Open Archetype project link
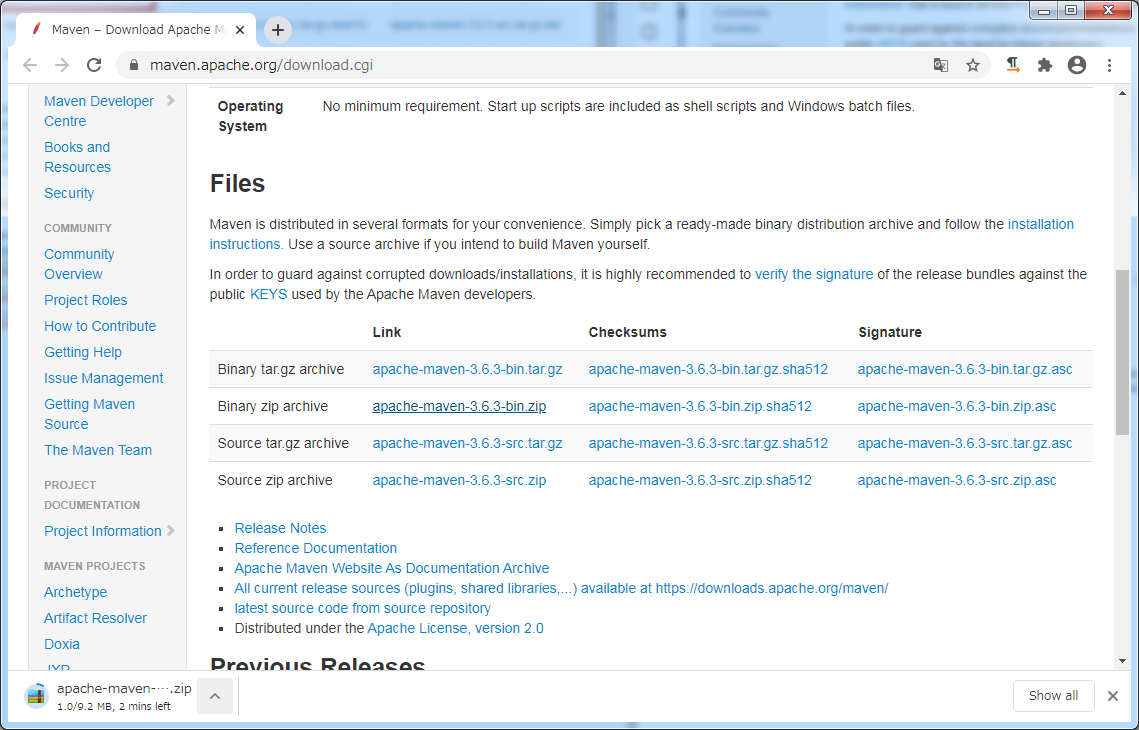The height and width of the screenshot is (730, 1139). coord(76,592)
